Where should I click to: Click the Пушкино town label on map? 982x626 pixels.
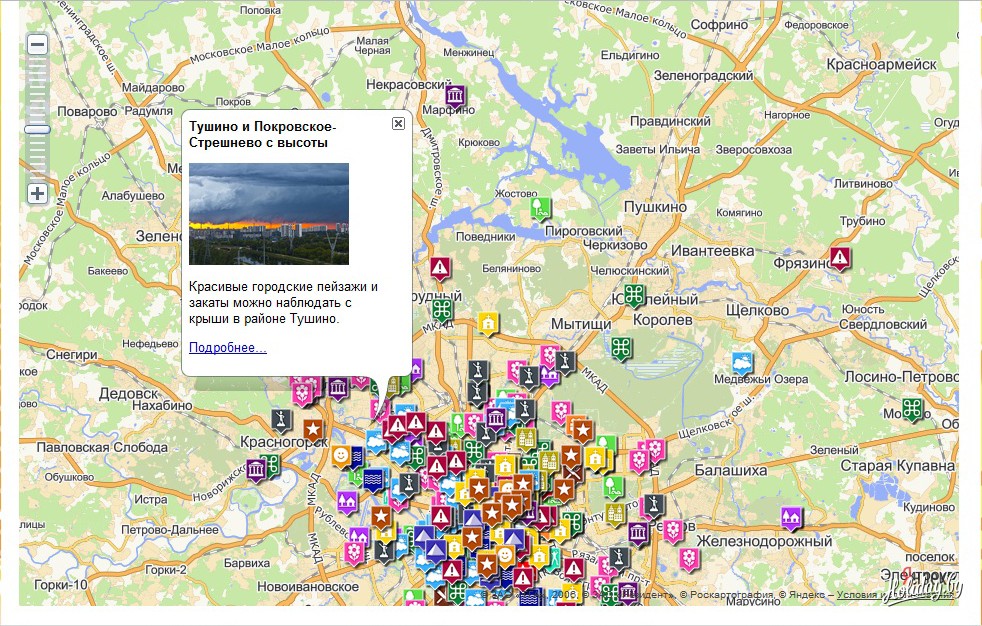pyautogui.click(x=655, y=206)
